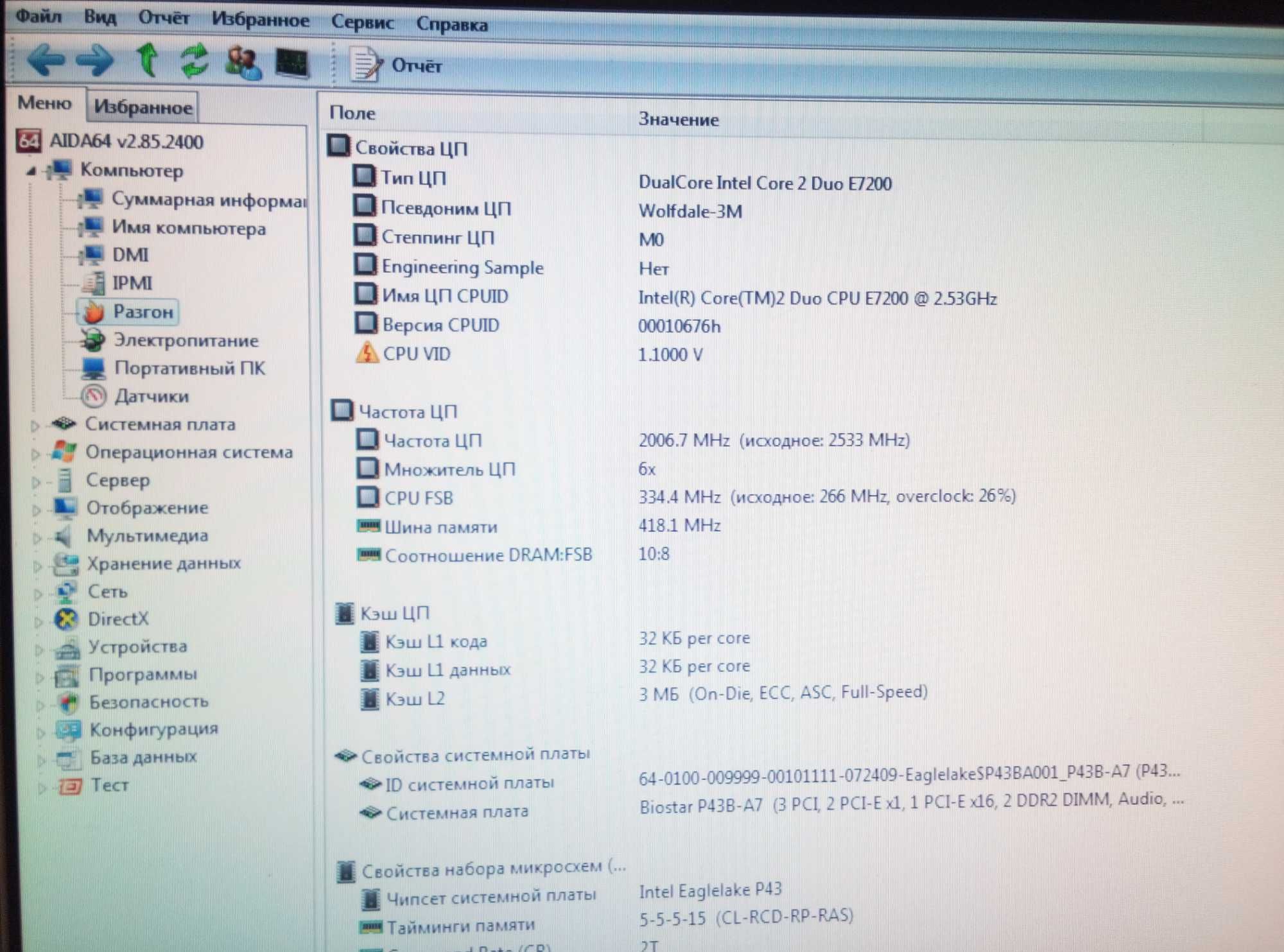Click the green Refresh arrows icon

[x=194, y=61]
